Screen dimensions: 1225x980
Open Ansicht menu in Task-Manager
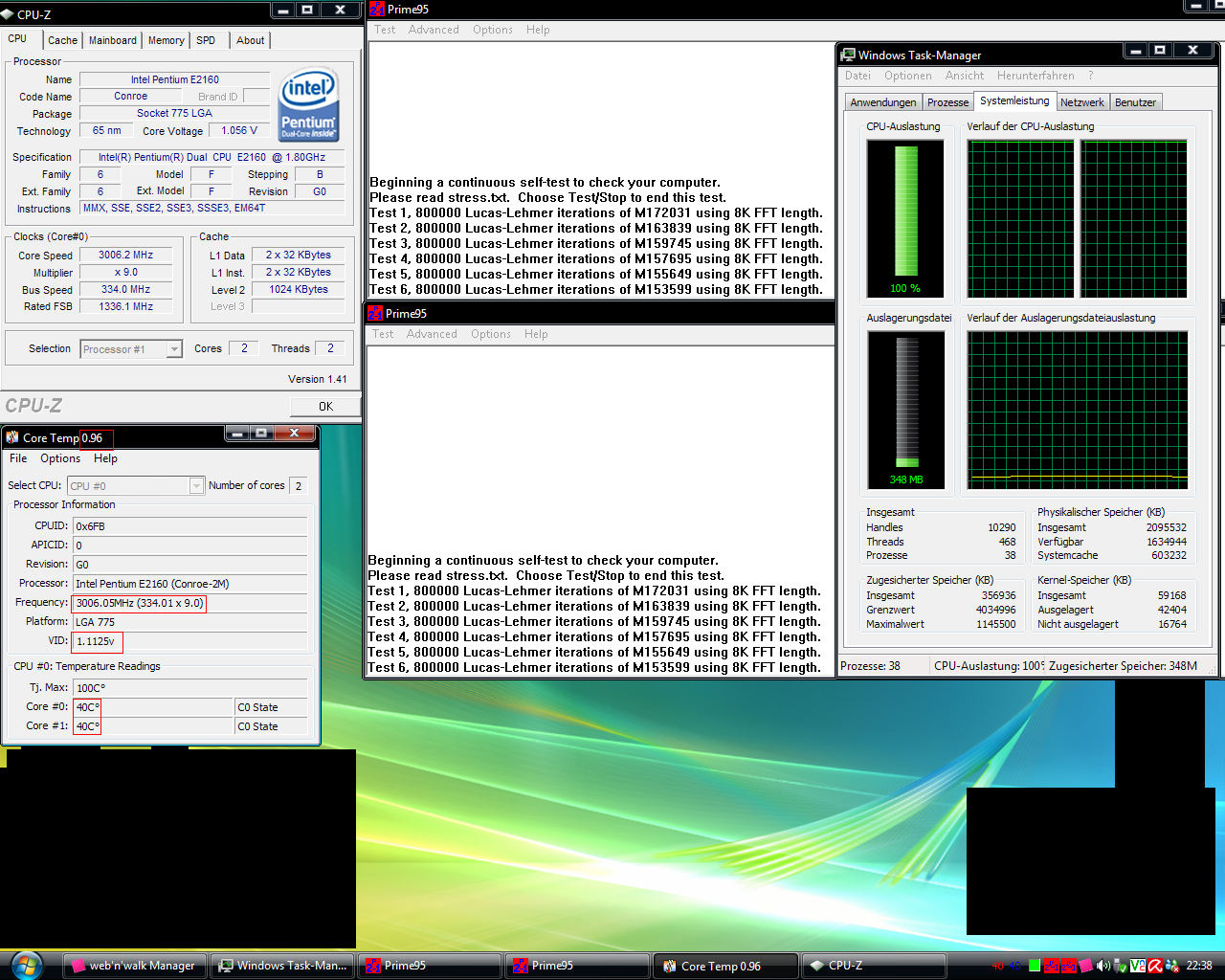coord(965,76)
